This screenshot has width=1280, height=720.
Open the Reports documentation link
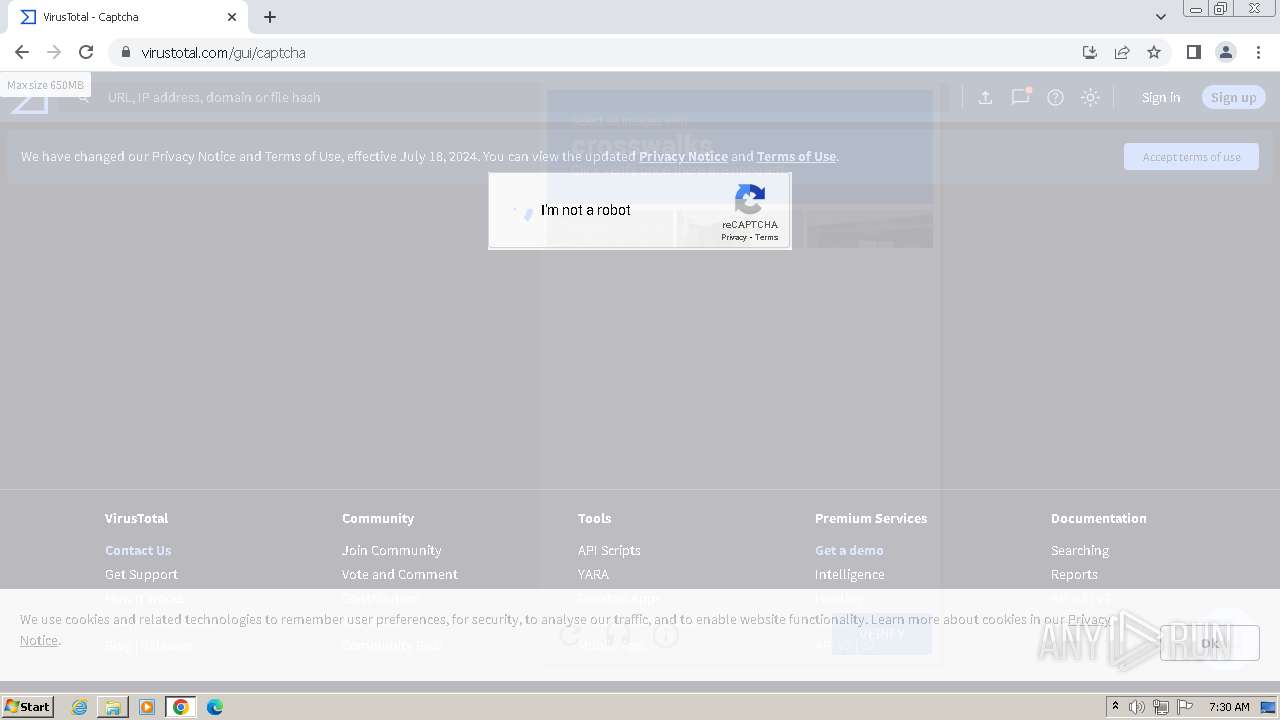(1074, 574)
